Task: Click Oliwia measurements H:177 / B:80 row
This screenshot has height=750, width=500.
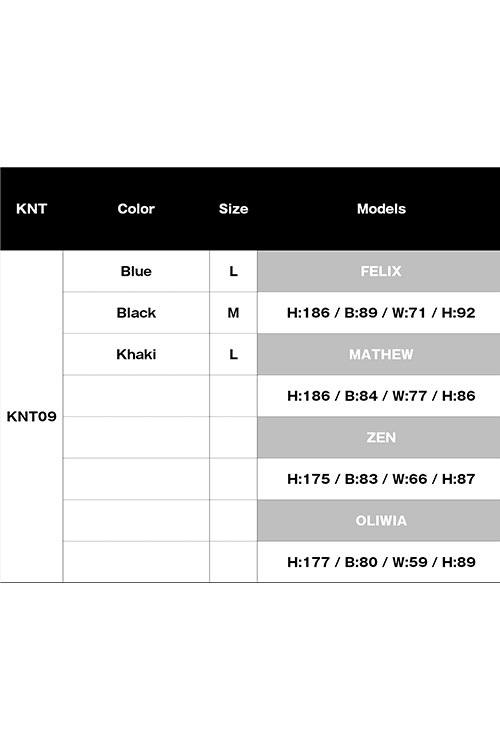Action: point(379,562)
